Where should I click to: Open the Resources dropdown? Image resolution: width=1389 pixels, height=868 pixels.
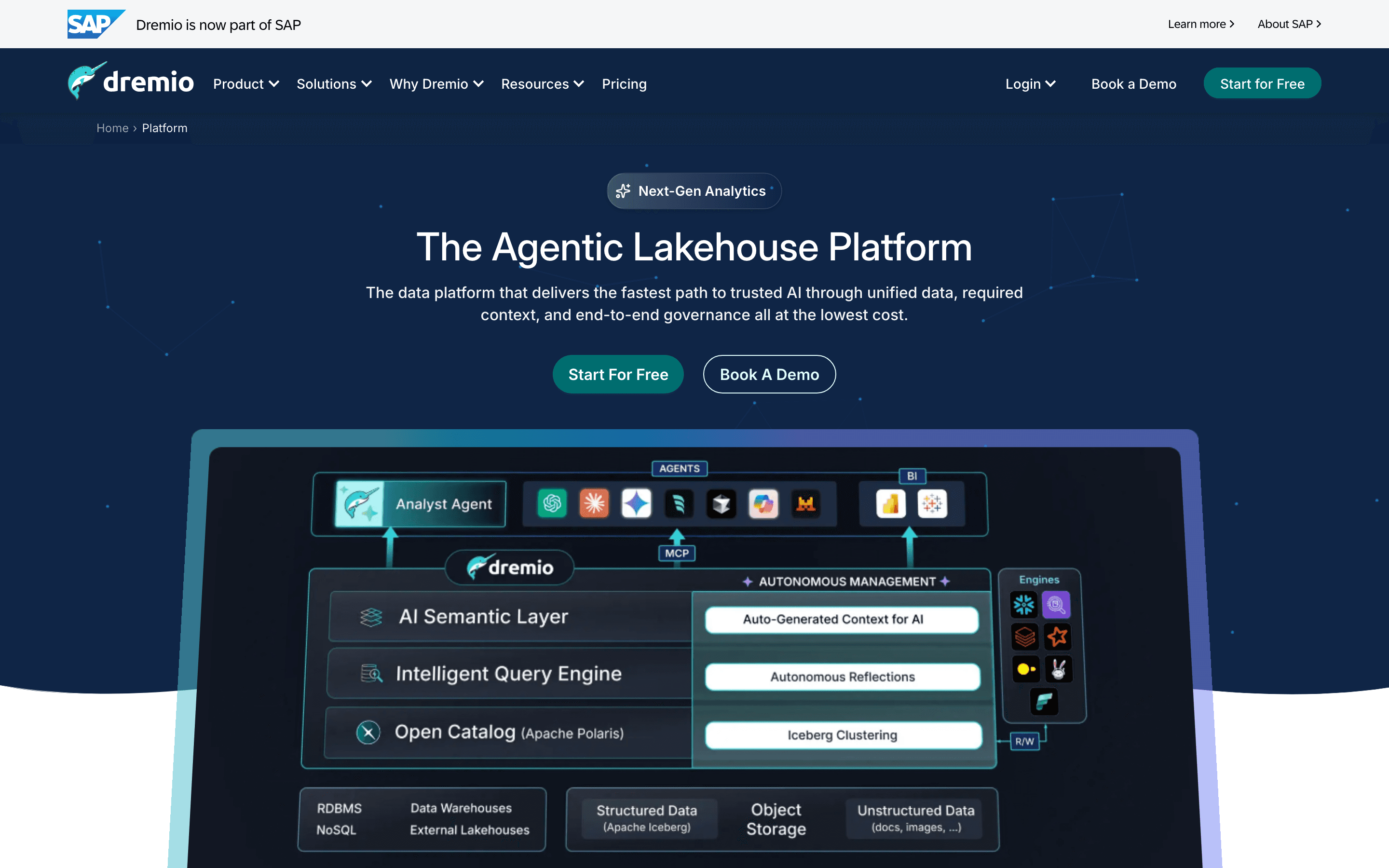pos(543,84)
